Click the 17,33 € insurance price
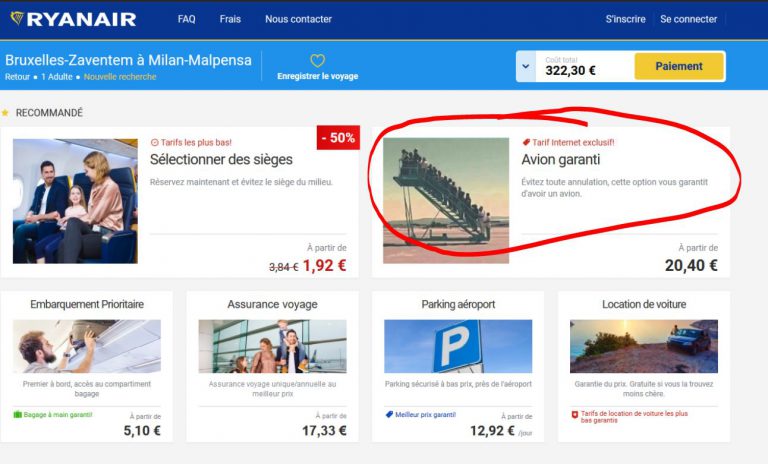This screenshot has width=768, height=464. (324, 431)
